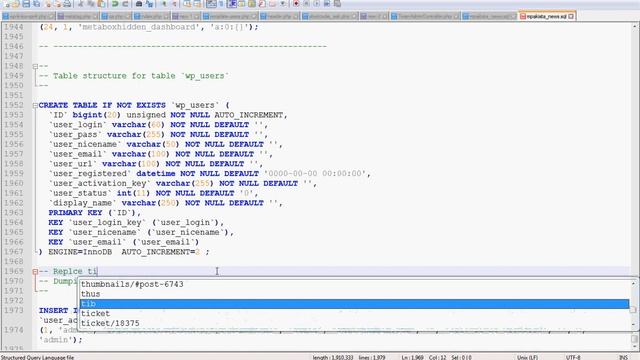Choose 'ticket' from the autocomplete list
The width and height of the screenshot is (640, 360).
point(96,313)
